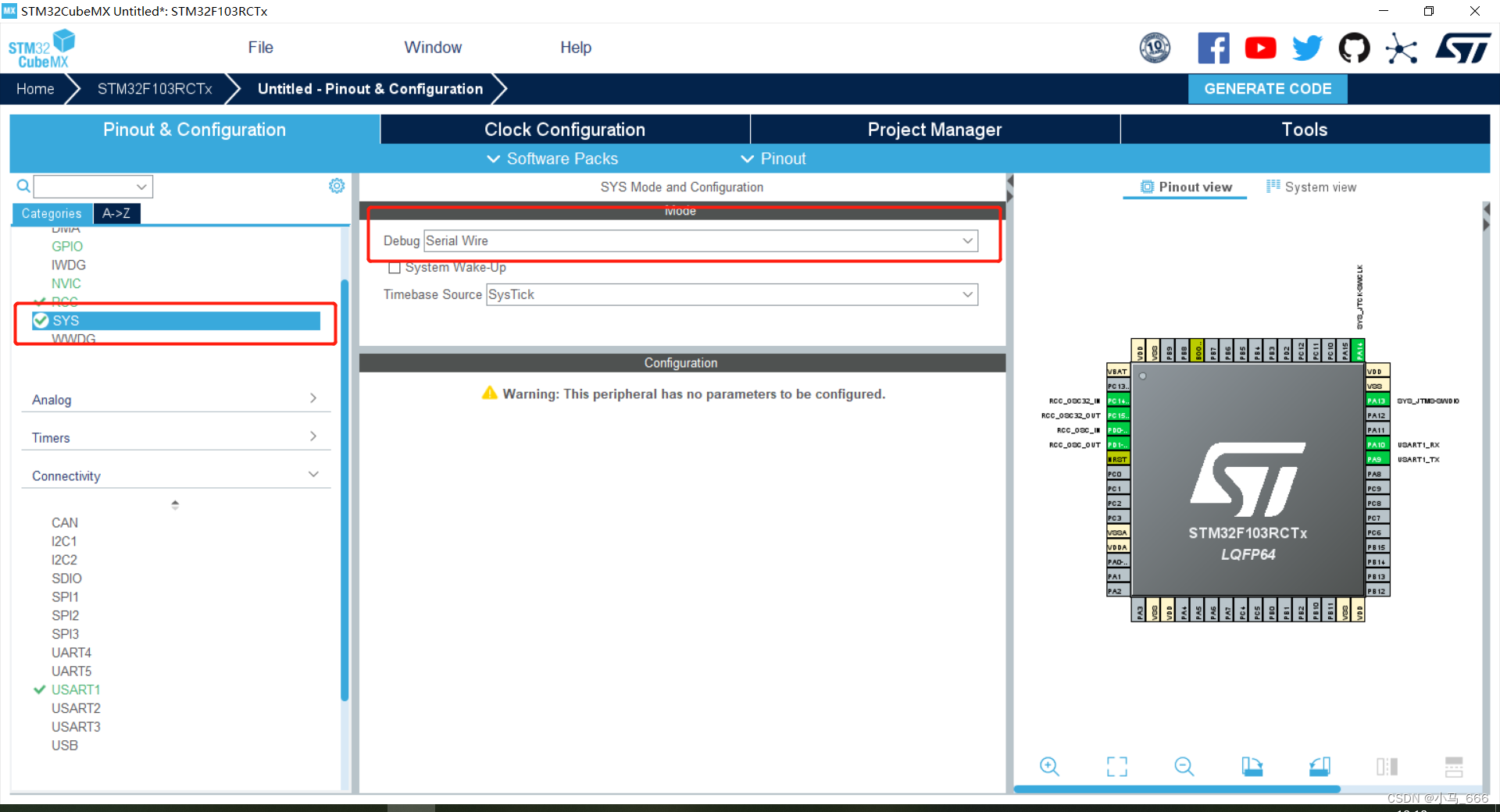The image size is (1500, 812).
Task: Click the horizontal split view icon
Action: pyautogui.click(x=1454, y=767)
